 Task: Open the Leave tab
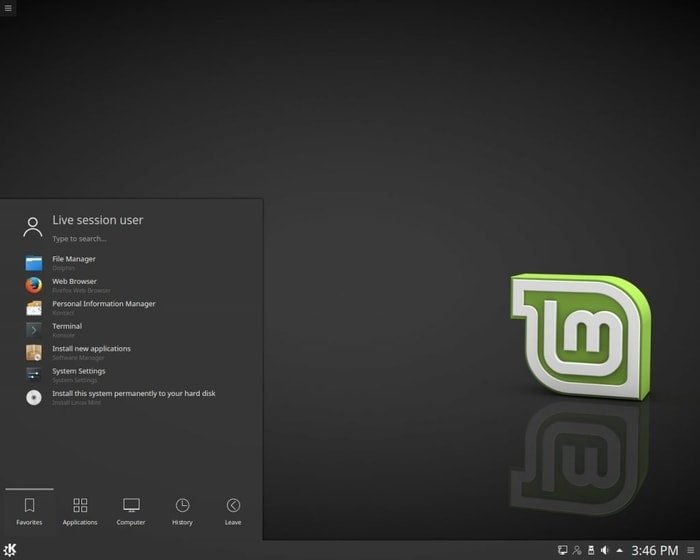click(233, 512)
